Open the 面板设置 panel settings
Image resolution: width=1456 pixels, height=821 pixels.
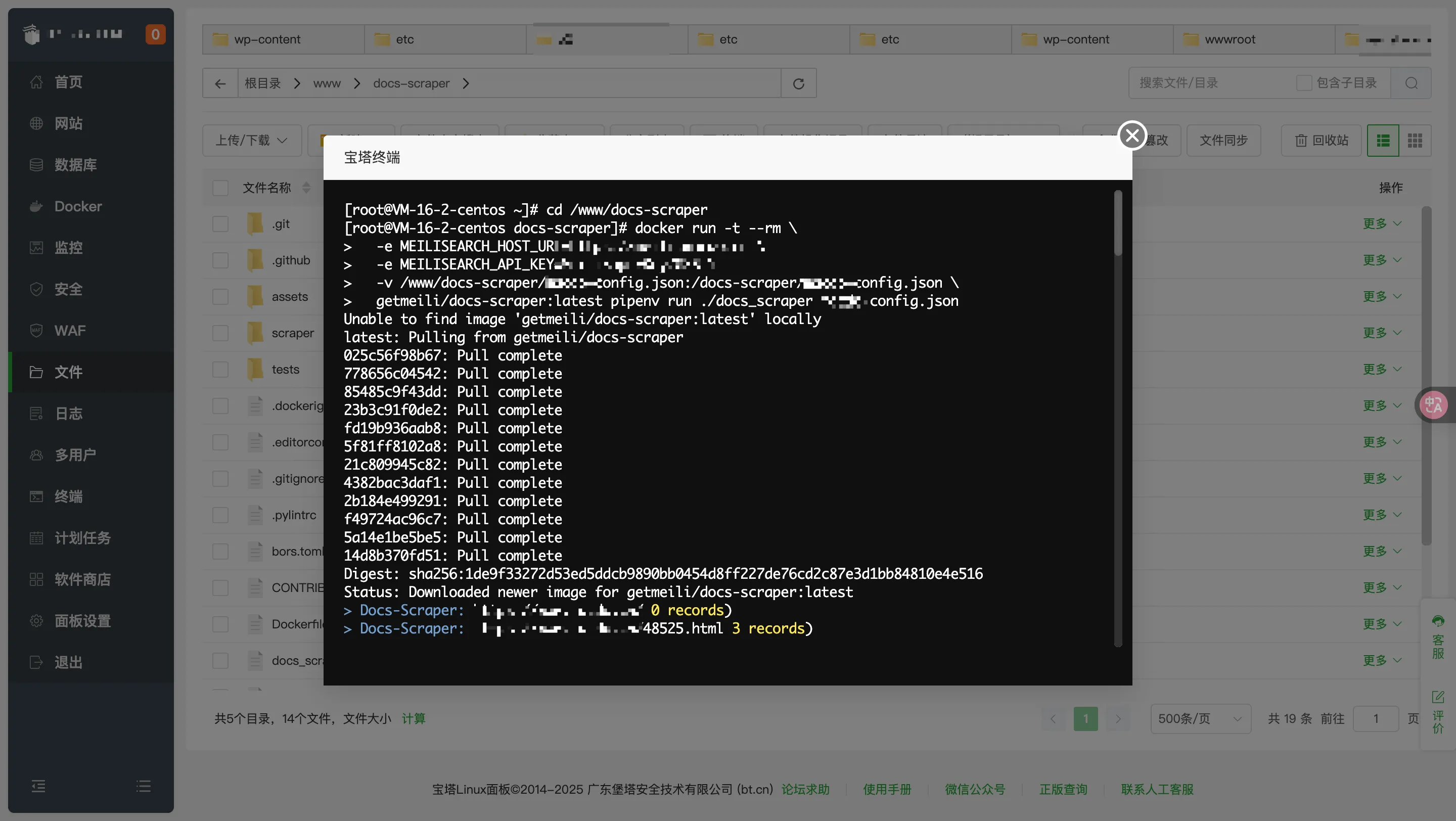coord(90,620)
